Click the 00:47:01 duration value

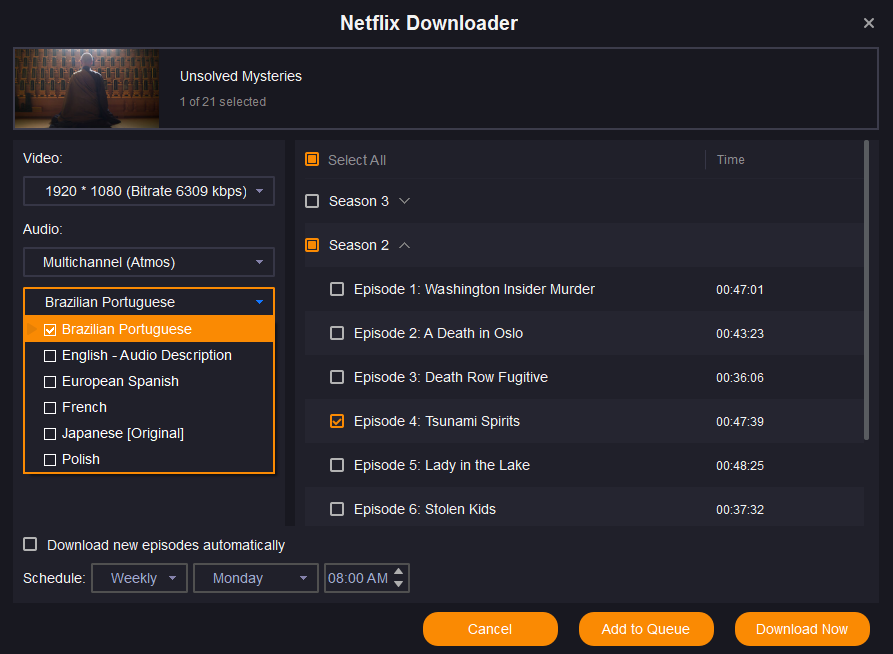click(x=740, y=289)
